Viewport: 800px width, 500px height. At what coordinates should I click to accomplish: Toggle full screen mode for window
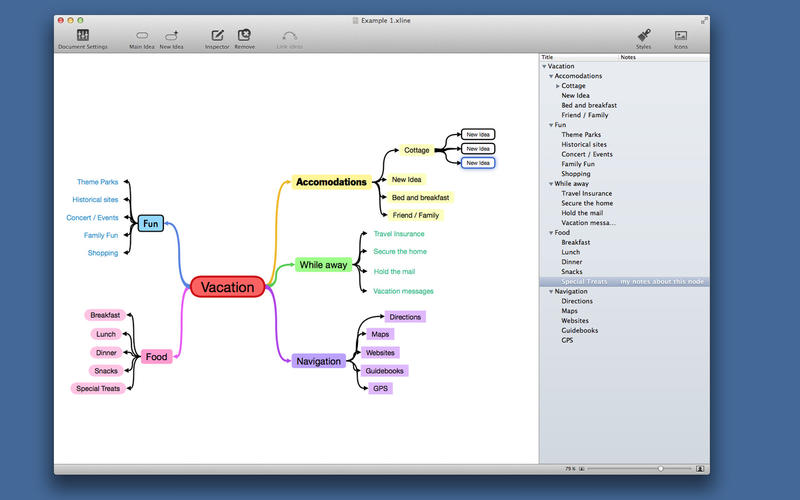pos(704,19)
